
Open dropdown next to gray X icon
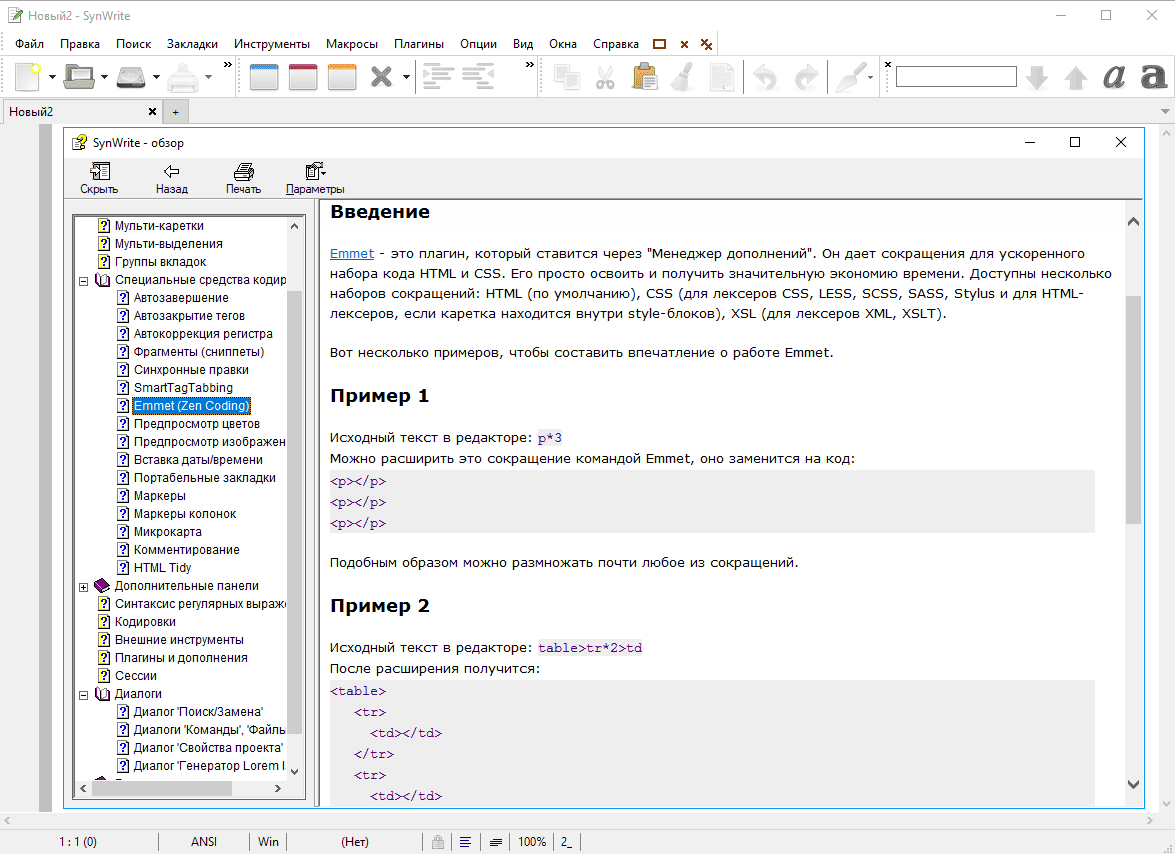coord(406,76)
